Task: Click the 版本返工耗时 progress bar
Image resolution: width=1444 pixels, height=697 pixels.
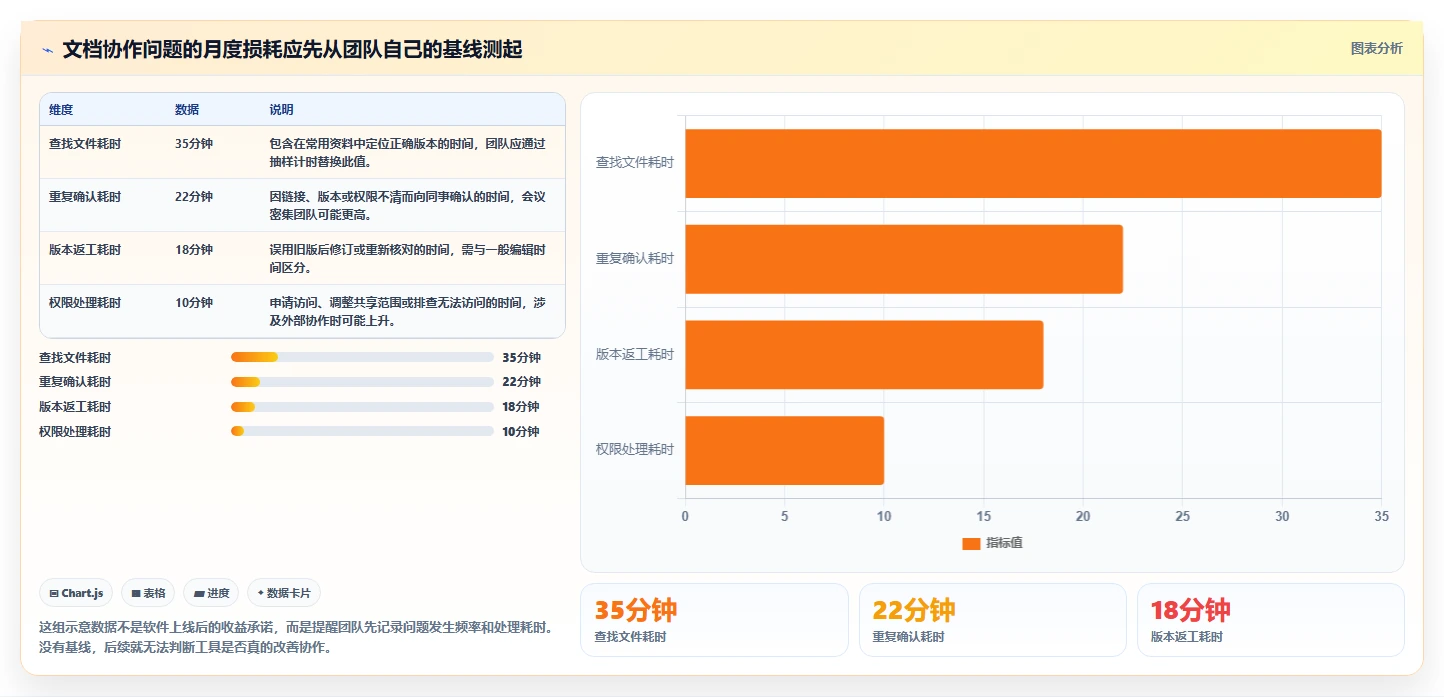Action: pyautogui.click(x=362, y=407)
